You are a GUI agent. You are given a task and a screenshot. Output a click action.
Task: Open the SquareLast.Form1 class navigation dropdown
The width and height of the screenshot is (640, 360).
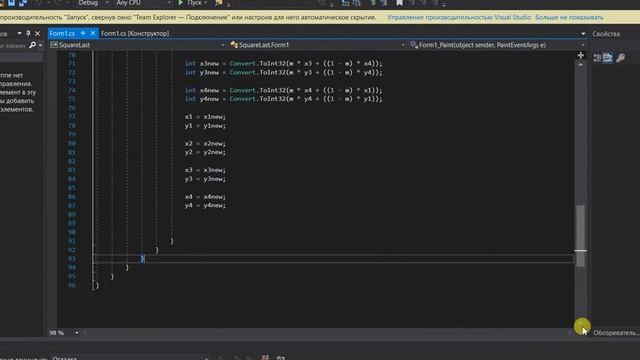coord(317,45)
